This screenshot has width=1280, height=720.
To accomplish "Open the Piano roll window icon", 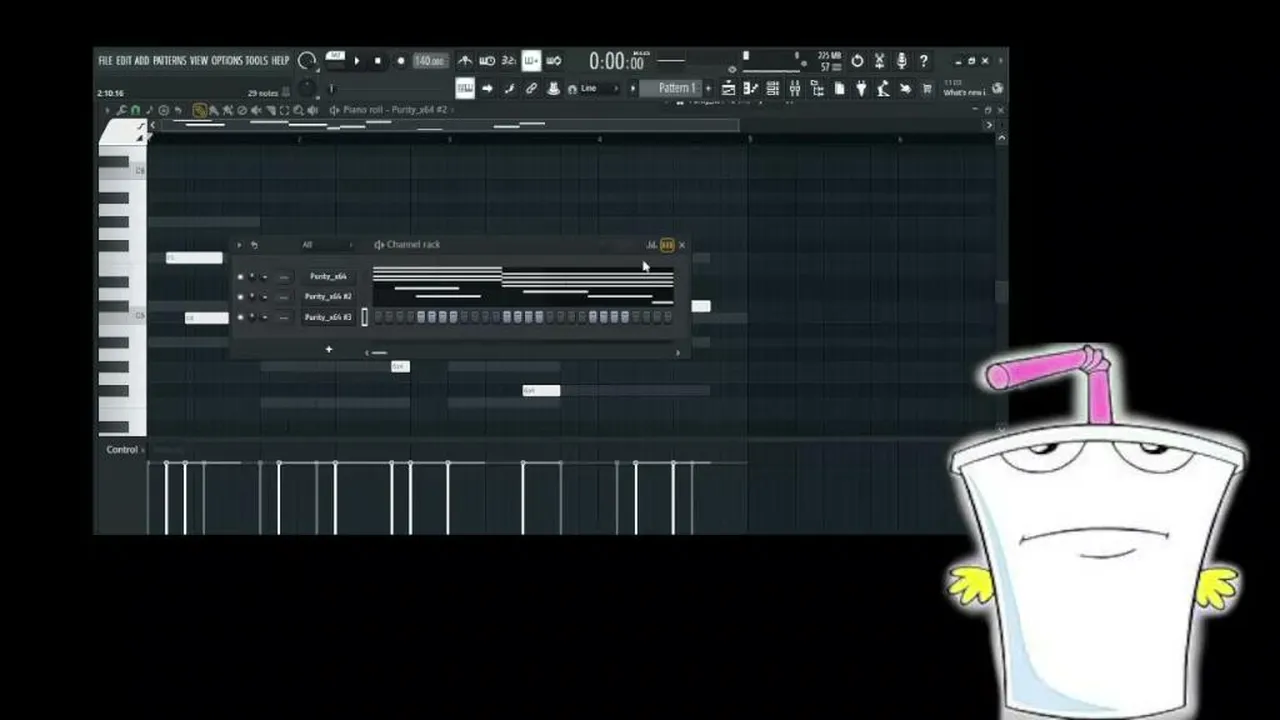I will tap(751, 89).
